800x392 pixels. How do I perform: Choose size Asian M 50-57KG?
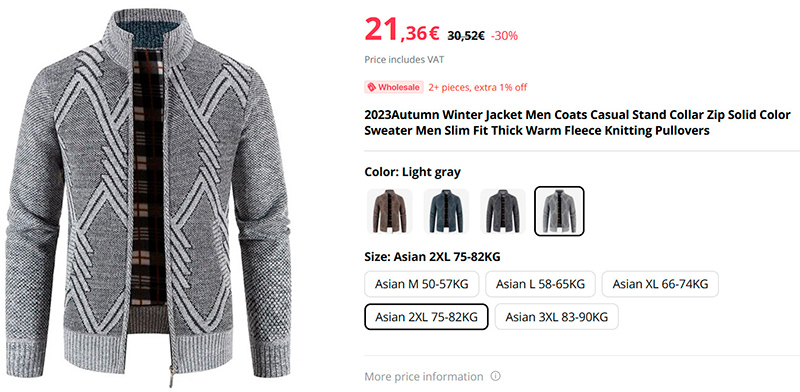click(421, 284)
